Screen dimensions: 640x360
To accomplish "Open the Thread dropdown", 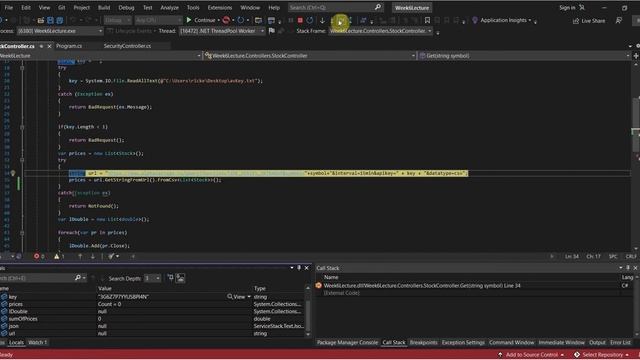I will coord(222,31).
